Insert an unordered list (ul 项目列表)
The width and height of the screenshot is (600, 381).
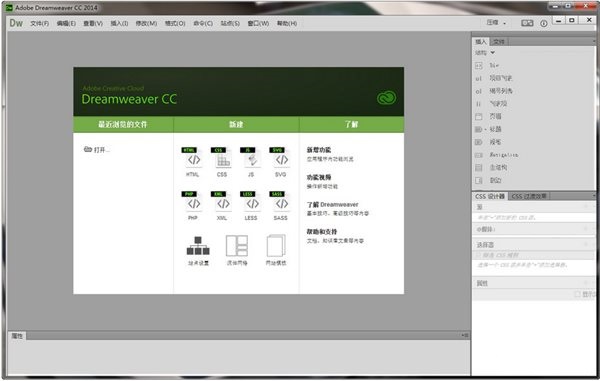(494, 78)
